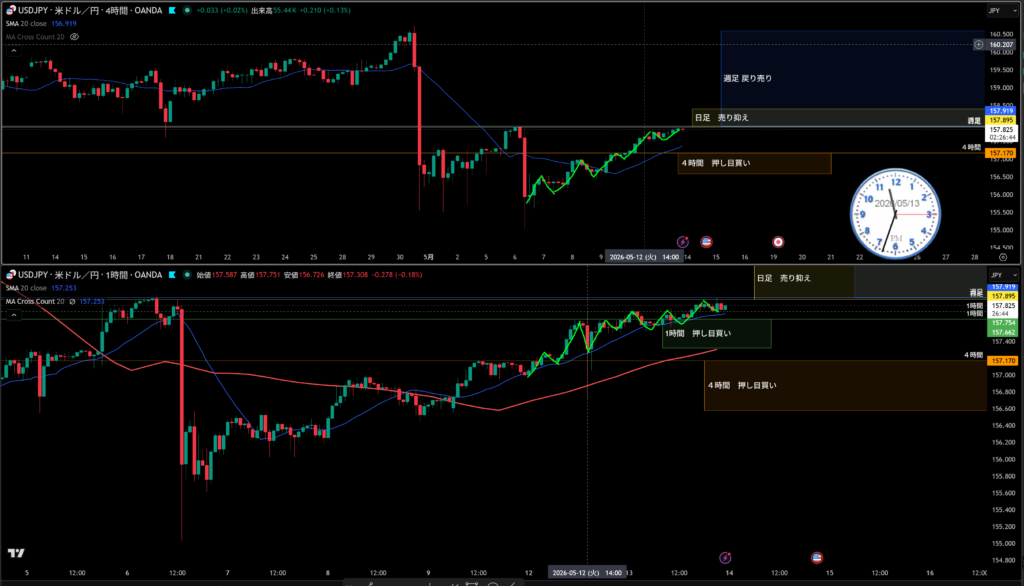1024x586 pixels.
Task: Click the analog clock widget
Action: tap(895, 214)
